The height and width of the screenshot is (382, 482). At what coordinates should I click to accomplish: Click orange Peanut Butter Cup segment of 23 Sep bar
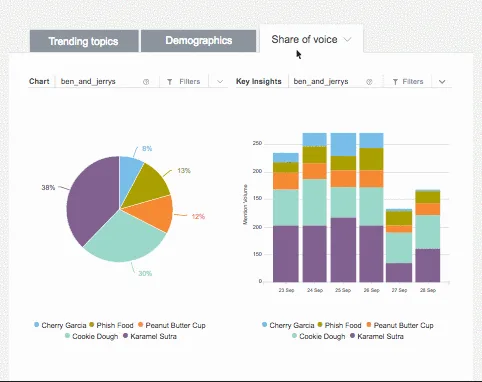pyautogui.click(x=286, y=181)
